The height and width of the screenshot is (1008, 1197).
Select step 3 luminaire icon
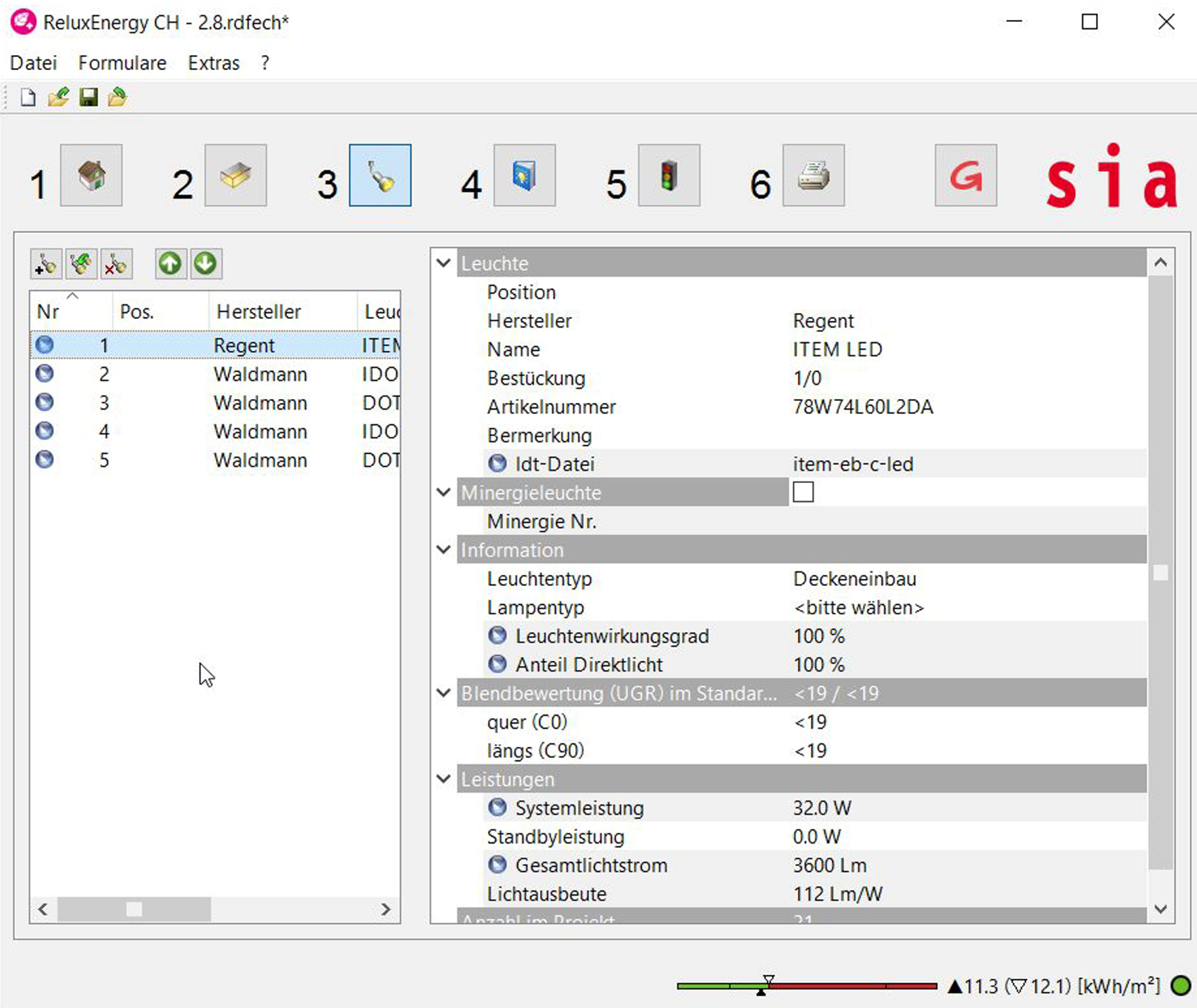click(380, 175)
